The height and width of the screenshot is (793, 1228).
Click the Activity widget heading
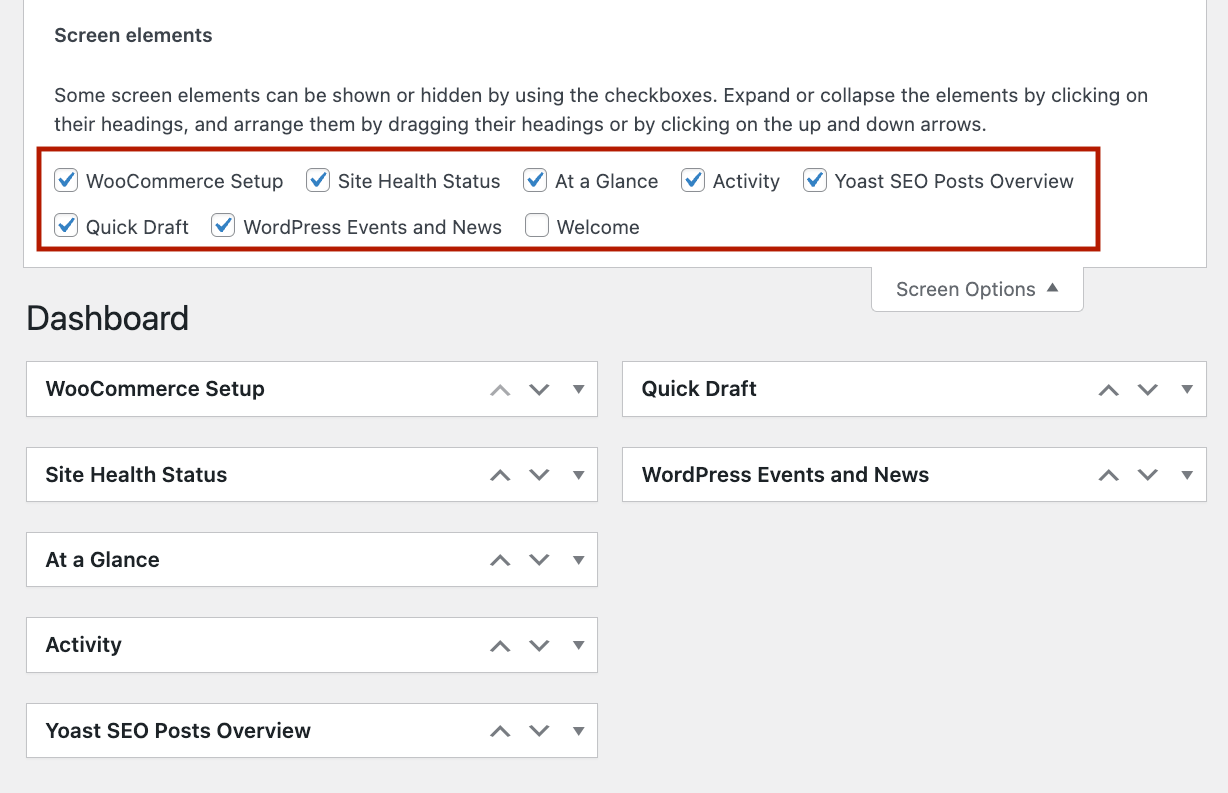[x=83, y=645]
